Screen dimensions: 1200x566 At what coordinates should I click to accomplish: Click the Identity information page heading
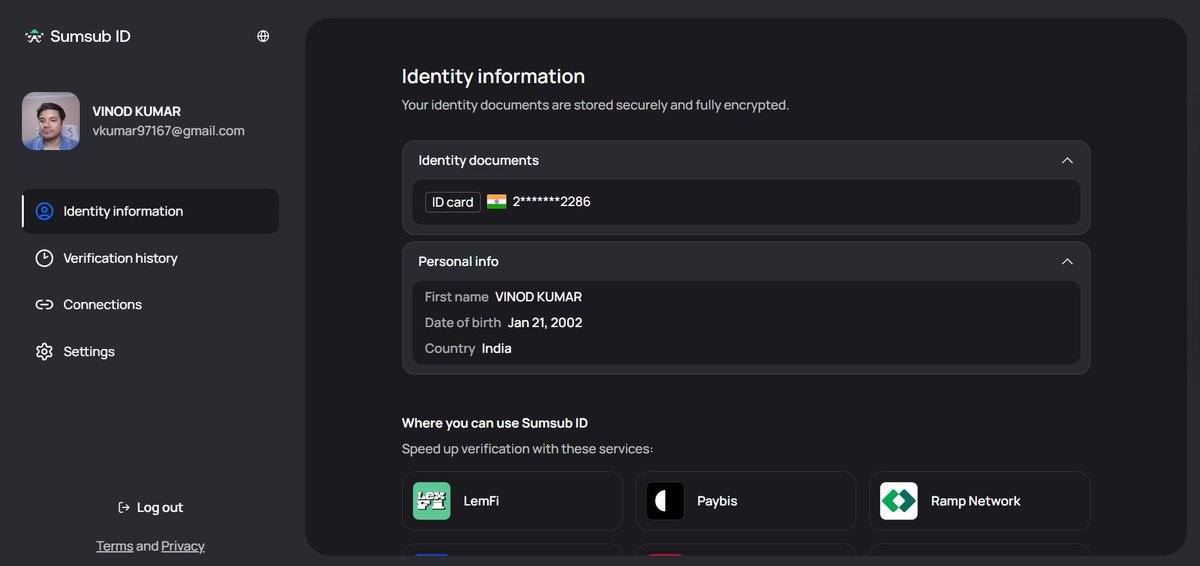(x=493, y=76)
